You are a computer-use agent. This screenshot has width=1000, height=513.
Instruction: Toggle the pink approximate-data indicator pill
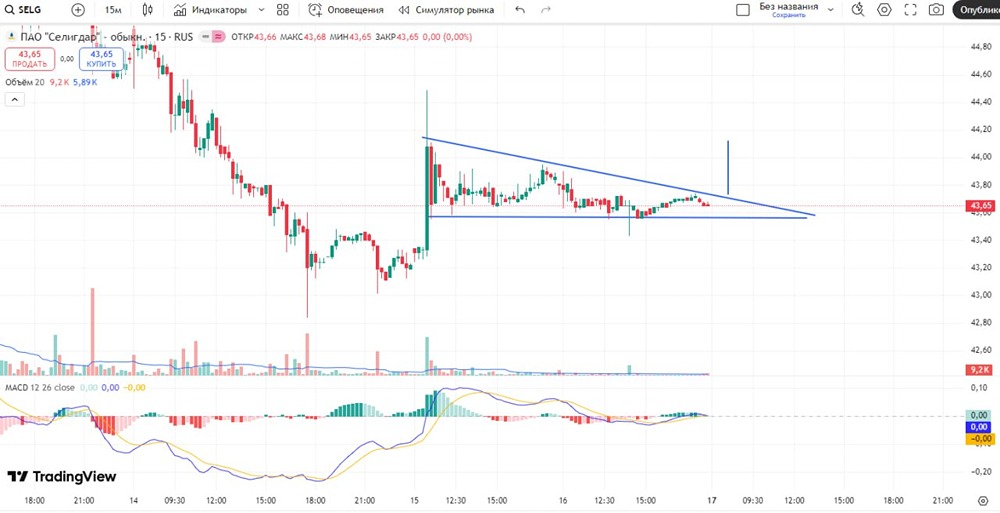pos(219,37)
